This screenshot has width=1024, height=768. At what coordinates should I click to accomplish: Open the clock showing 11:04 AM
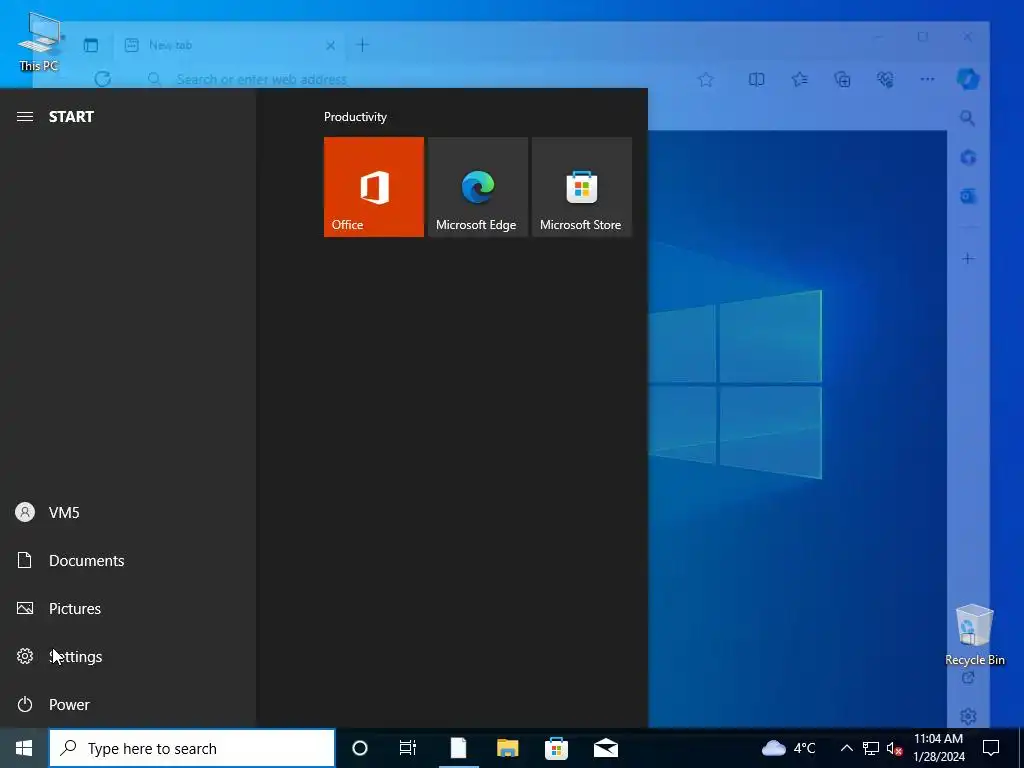point(938,748)
